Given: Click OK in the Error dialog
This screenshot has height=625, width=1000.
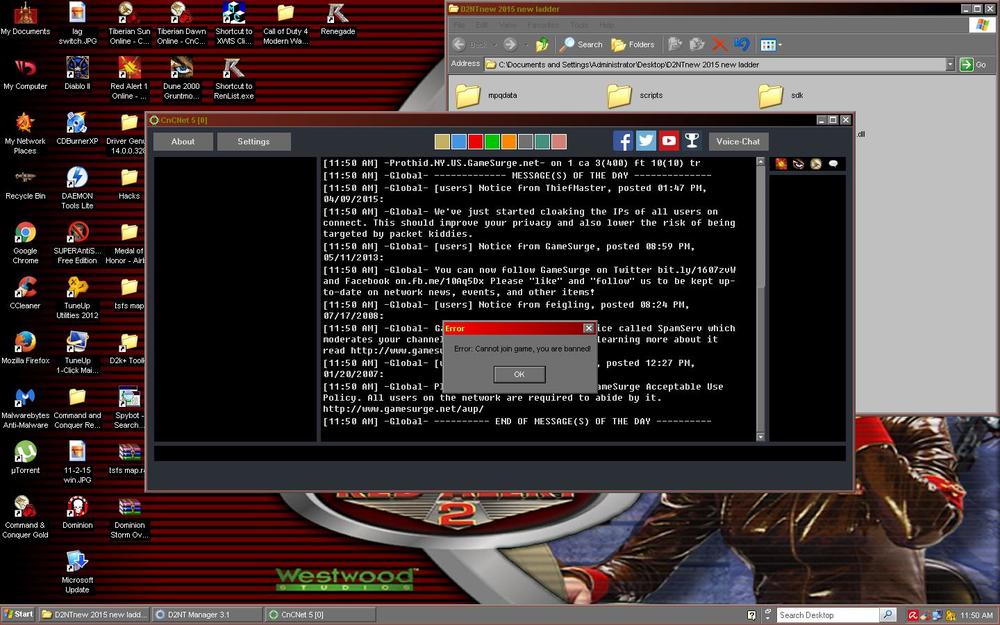Looking at the screenshot, I should (519, 374).
